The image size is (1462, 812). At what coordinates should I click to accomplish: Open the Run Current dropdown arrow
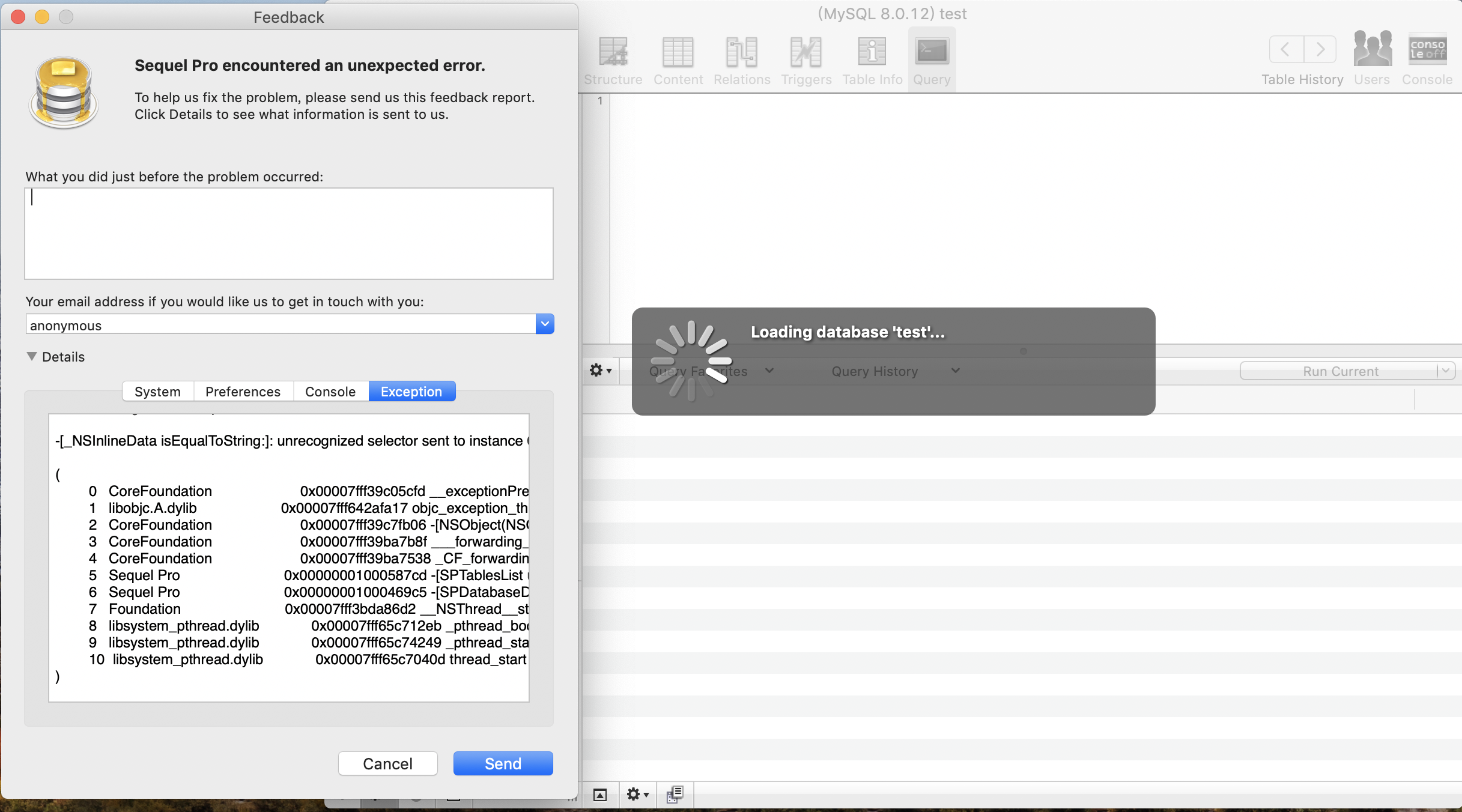pyautogui.click(x=1446, y=371)
